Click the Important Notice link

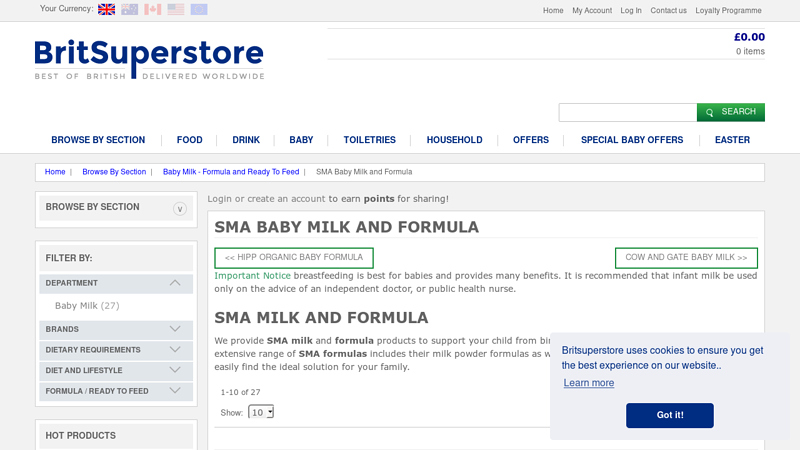click(252, 276)
